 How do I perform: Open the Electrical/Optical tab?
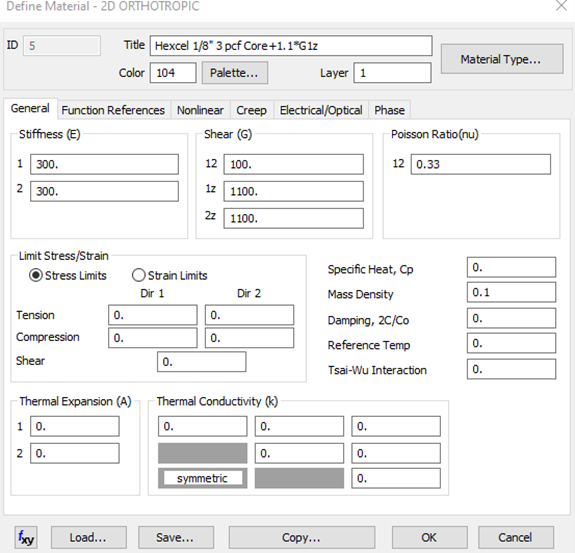pos(321,110)
